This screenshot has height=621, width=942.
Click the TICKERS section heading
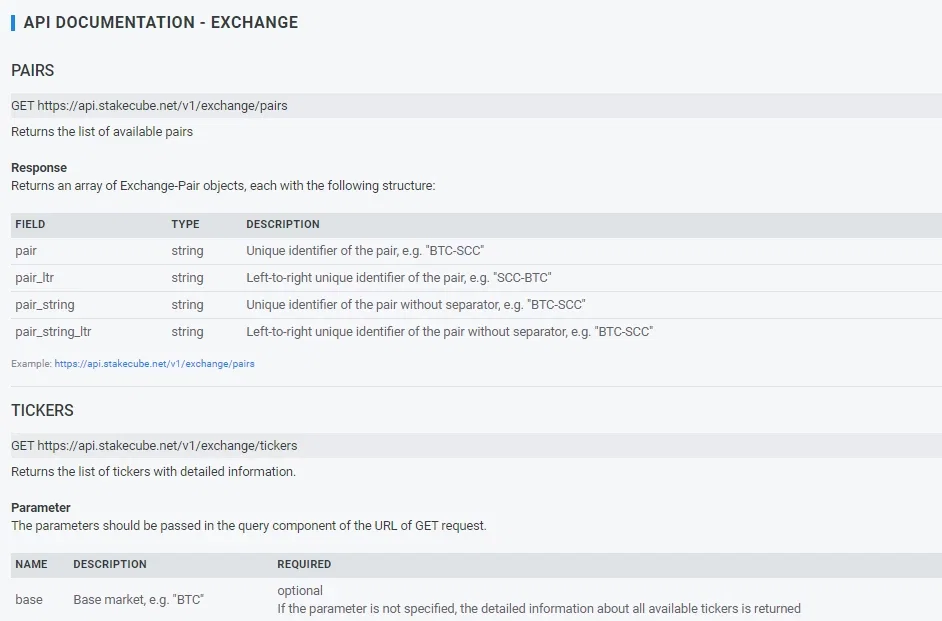[x=42, y=410]
